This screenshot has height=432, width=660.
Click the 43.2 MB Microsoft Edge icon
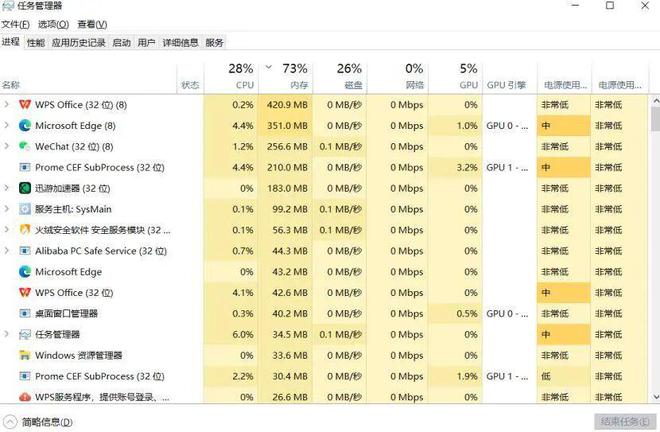pos(25,272)
